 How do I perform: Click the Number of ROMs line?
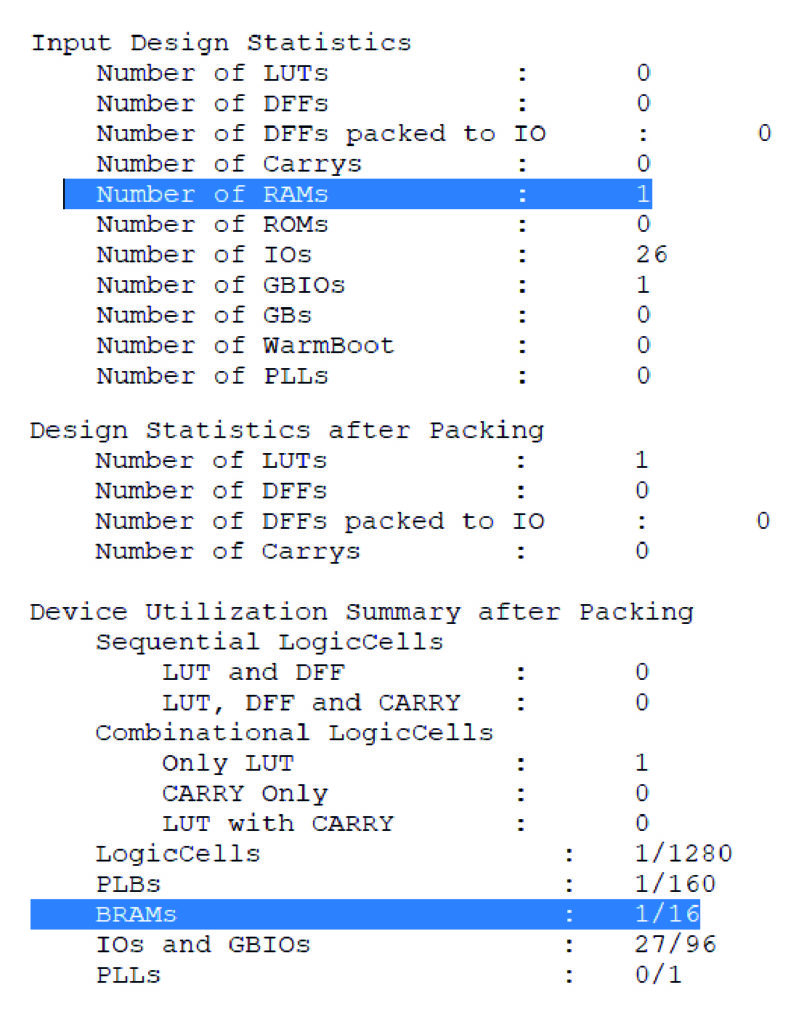(373, 224)
